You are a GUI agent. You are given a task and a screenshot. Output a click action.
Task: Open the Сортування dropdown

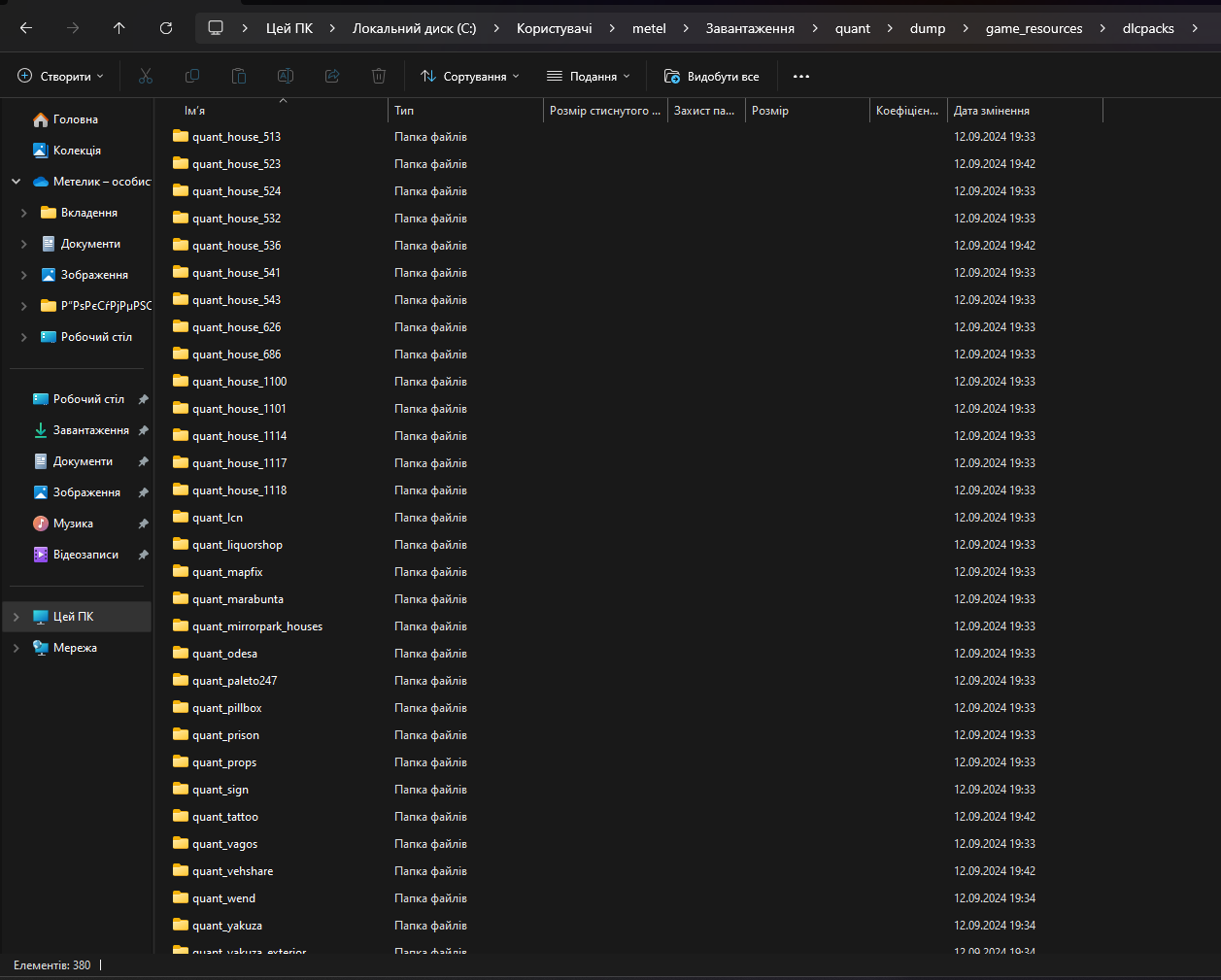point(470,76)
